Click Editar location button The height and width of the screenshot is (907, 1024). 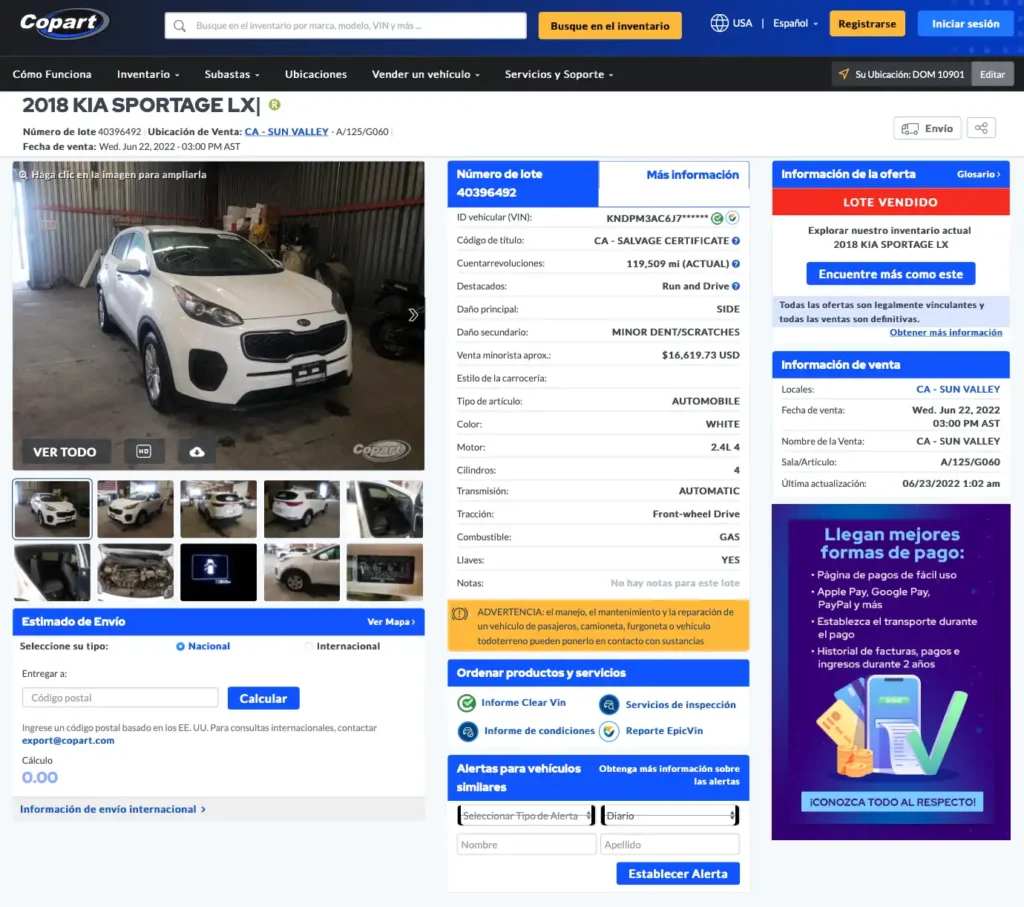pos(992,74)
